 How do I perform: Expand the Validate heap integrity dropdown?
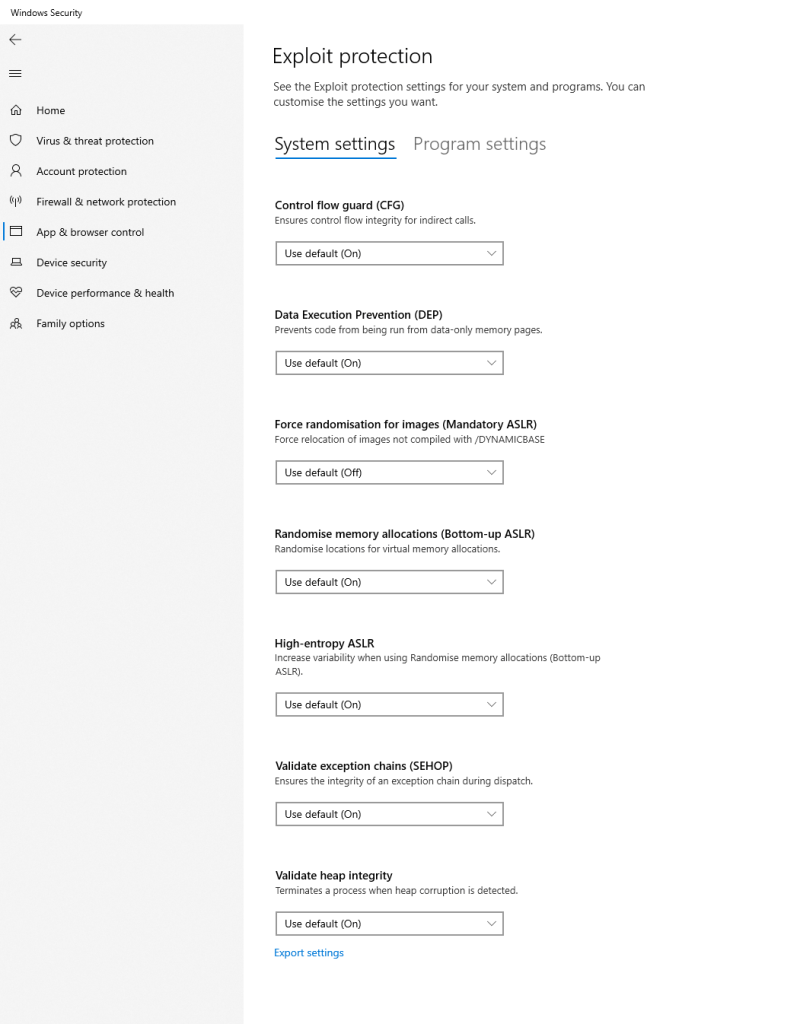(x=389, y=924)
